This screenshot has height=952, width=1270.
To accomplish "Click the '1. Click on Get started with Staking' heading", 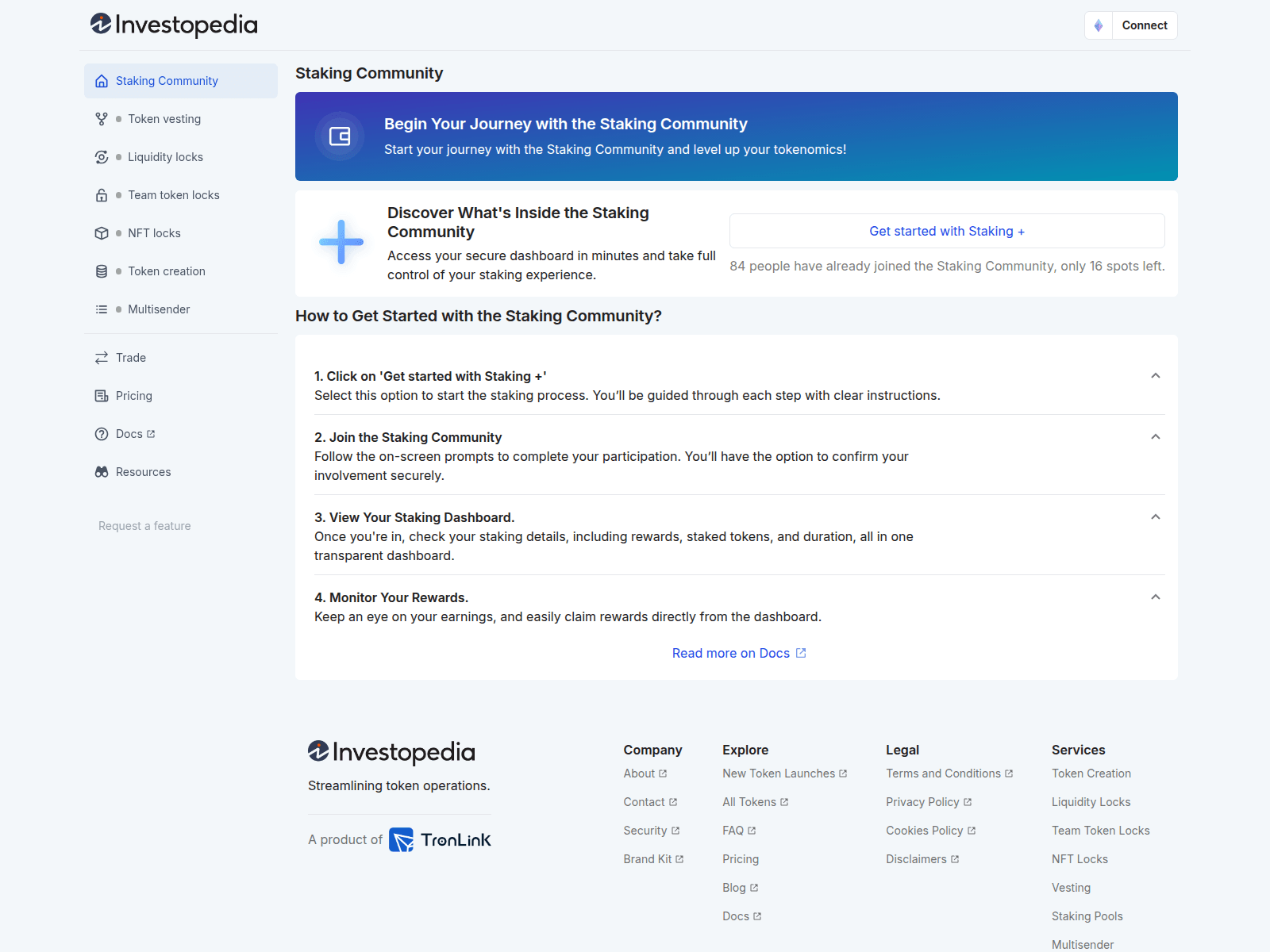I will tap(430, 376).
